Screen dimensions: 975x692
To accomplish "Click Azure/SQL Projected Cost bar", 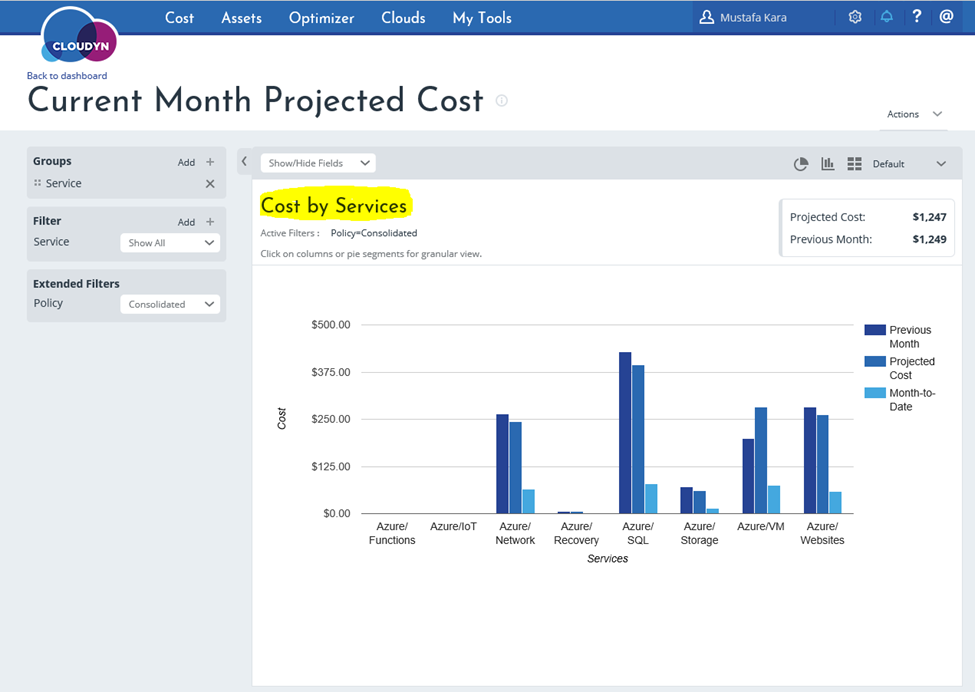I will click(638, 439).
